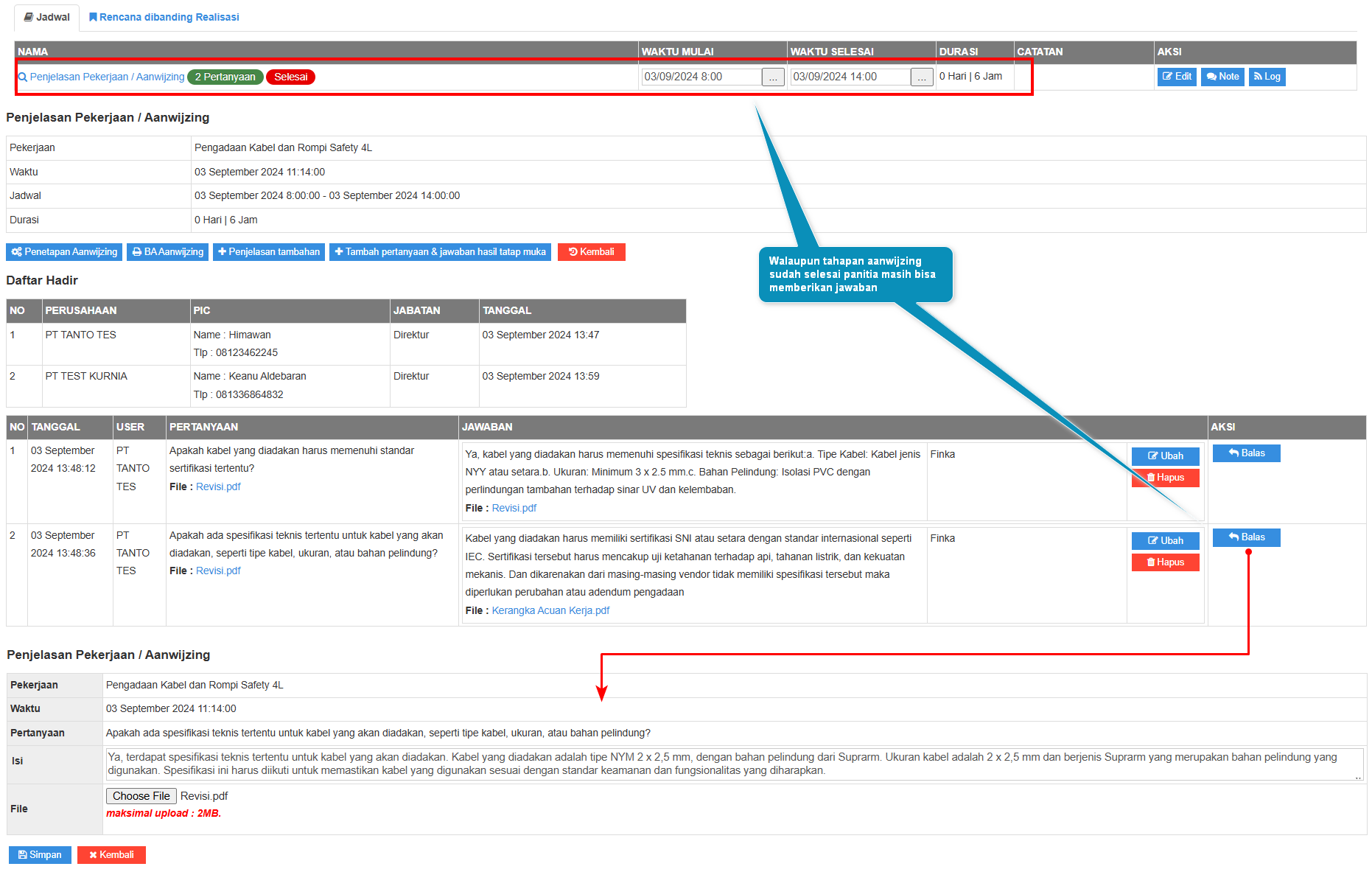Open Revisi.pdf attached to answer 1

click(x=514, y=508)
